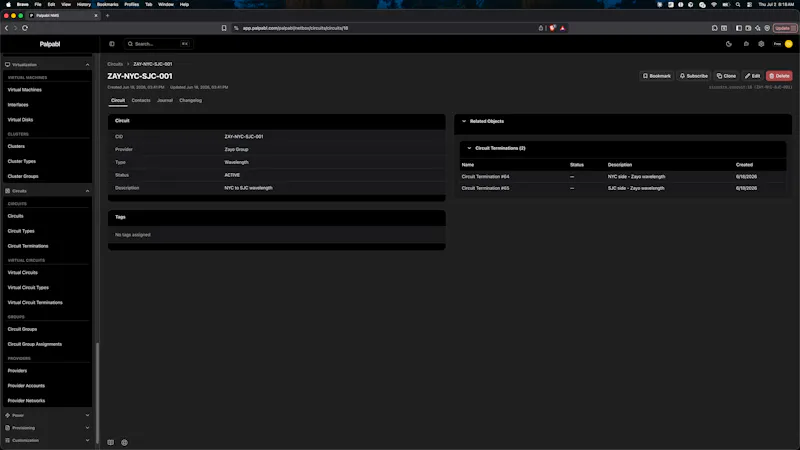Select the Circuit tab
The height and width of the screenshot is (450, 800).
[118, 101]
